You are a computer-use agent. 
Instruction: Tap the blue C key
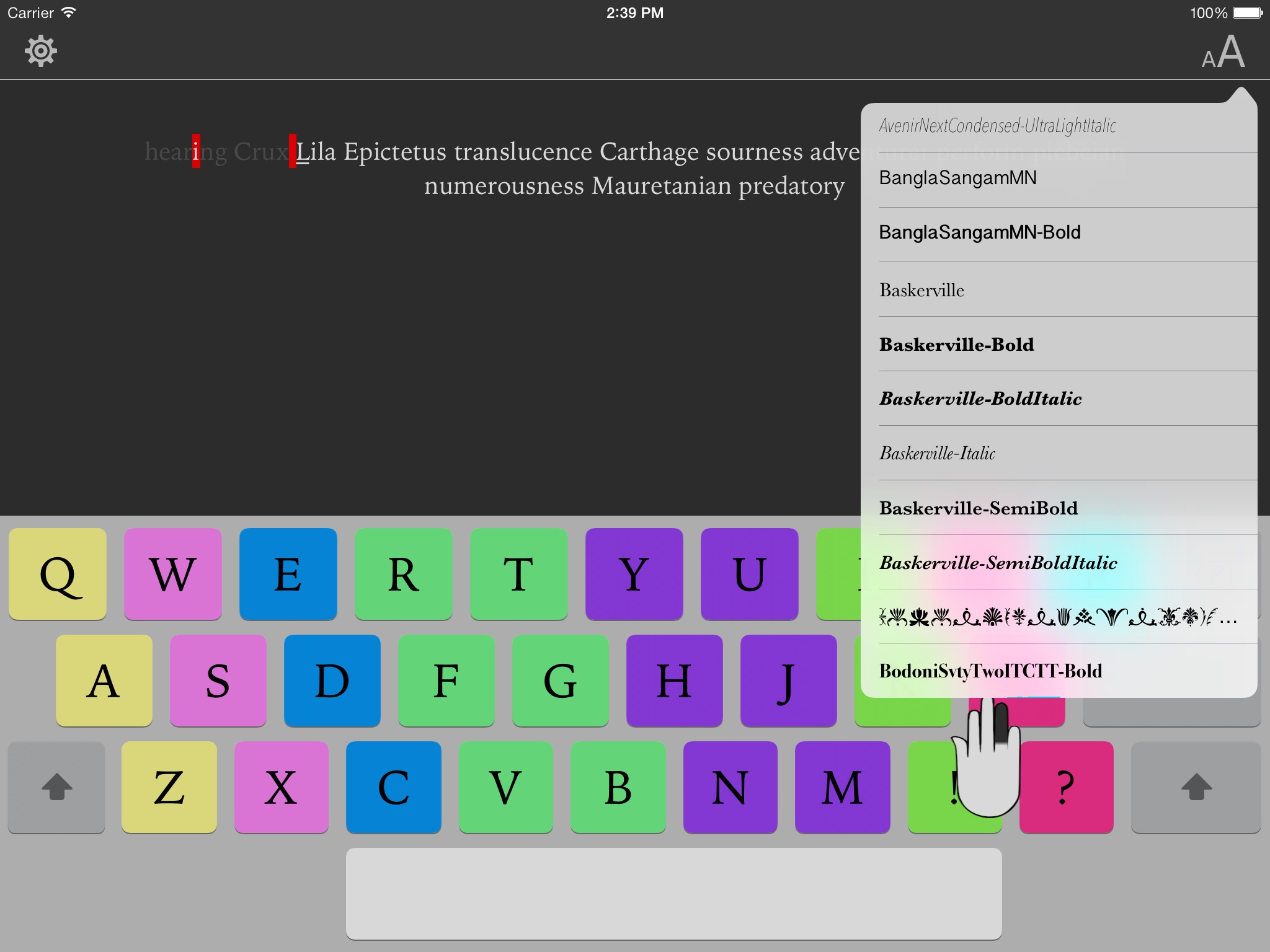394,787
